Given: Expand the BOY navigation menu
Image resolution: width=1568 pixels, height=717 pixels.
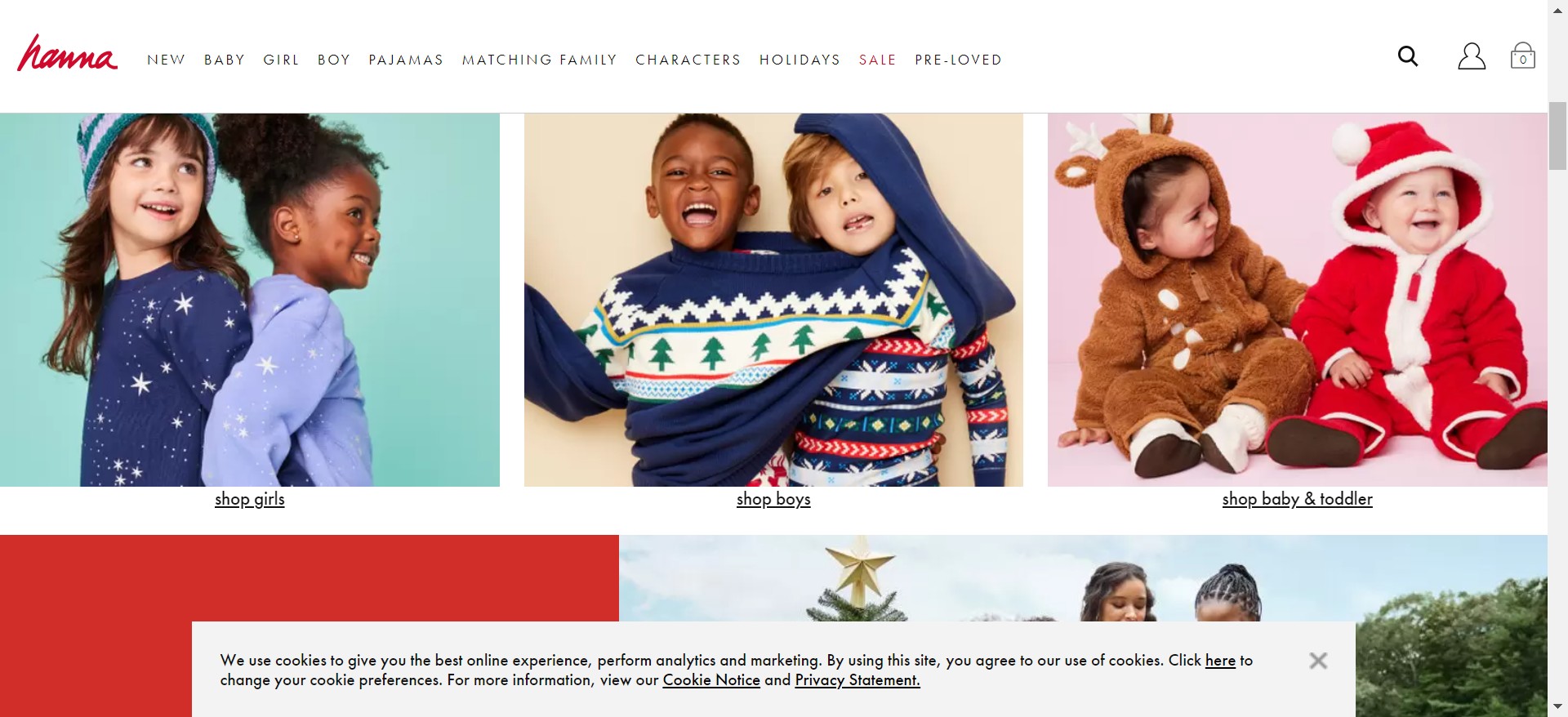Looking at the screenshot, I should [334, 60].
